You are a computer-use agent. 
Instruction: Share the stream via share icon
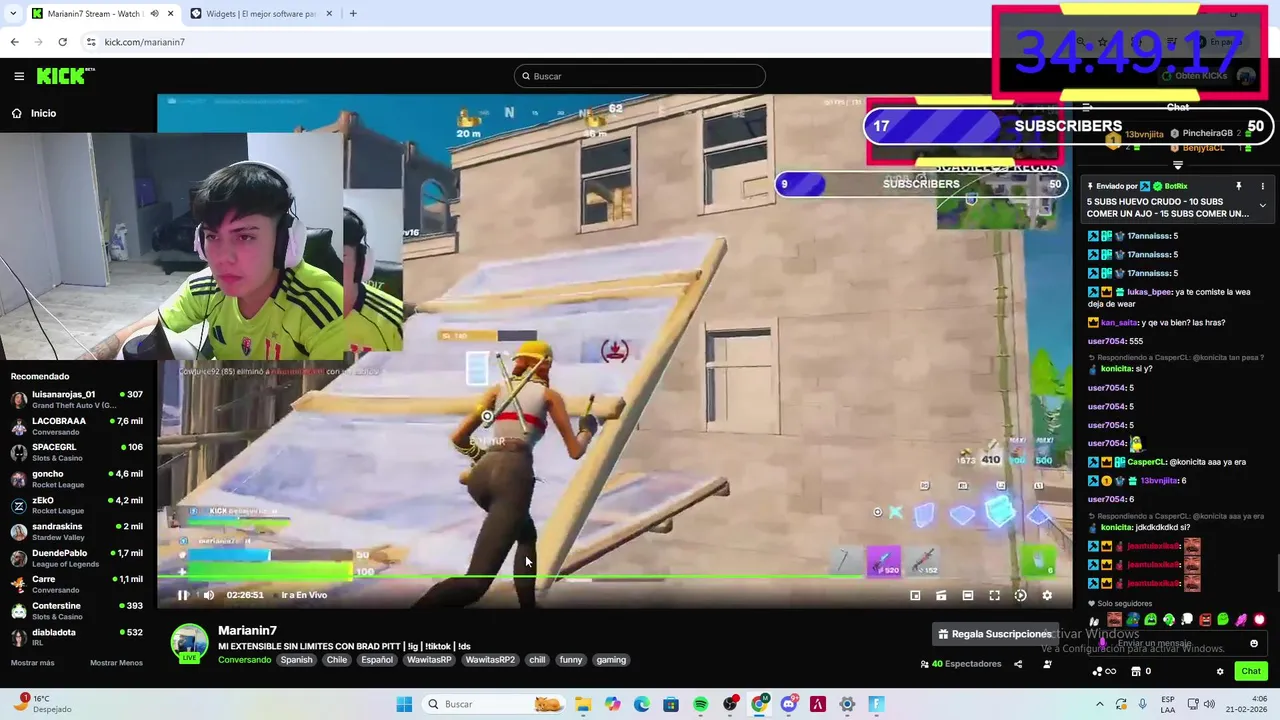[1018, 664]
